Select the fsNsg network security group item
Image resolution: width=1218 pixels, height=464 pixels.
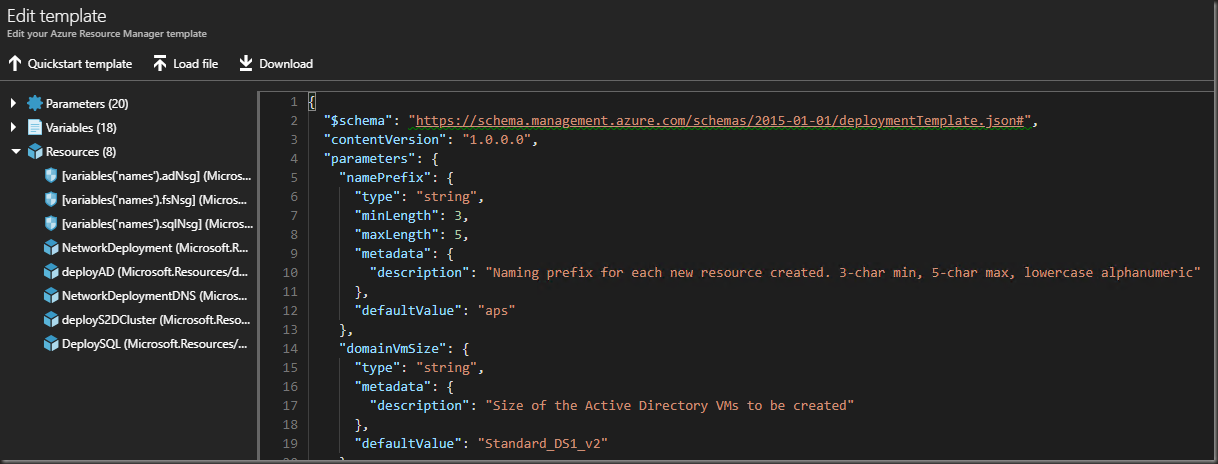(x=156, y=199)
